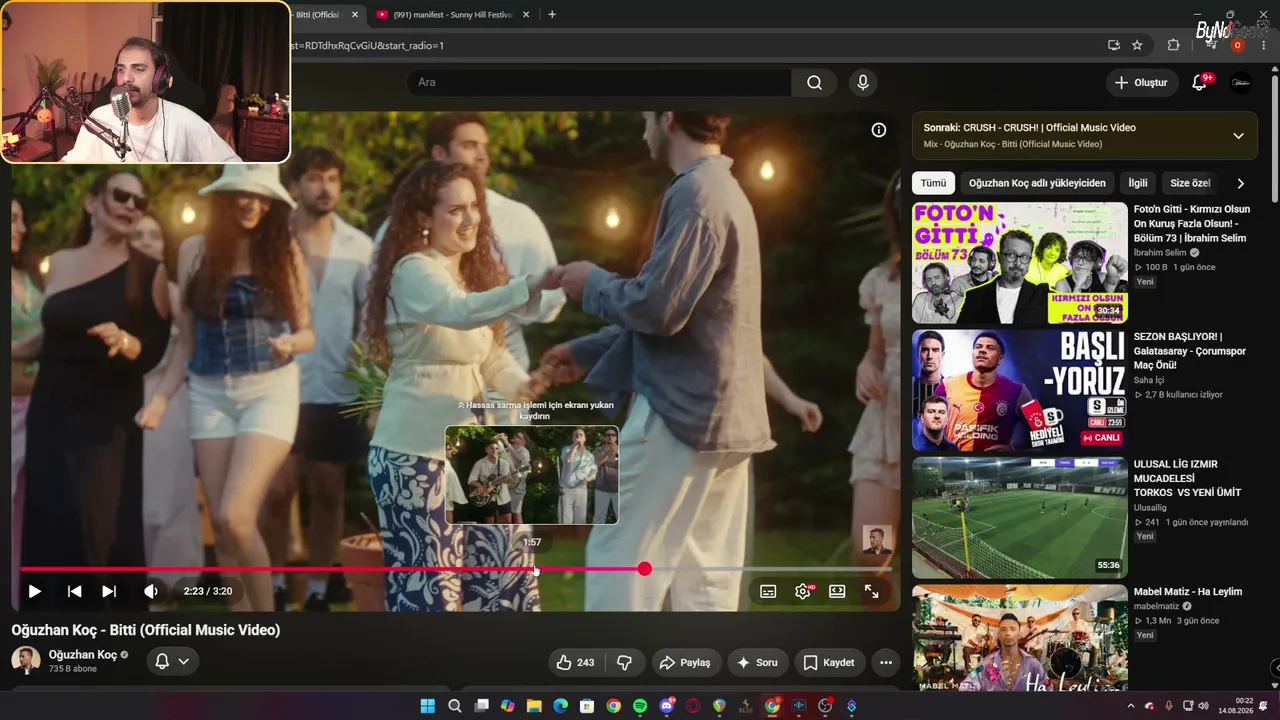Show more filter chips with the arrow
Image resolution: width=1280 pixels, height=720 pixels.
click(1240, 183)
